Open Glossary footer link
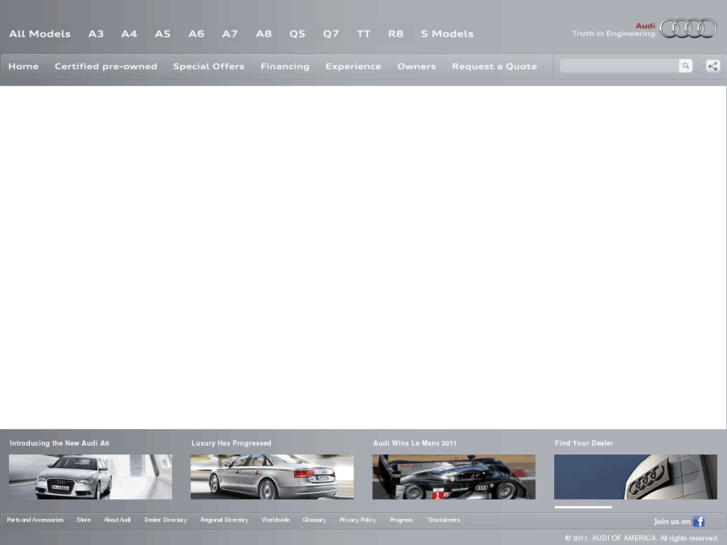Image resolution: width=727 pixels, height=545 pixels. coord(314,520)
